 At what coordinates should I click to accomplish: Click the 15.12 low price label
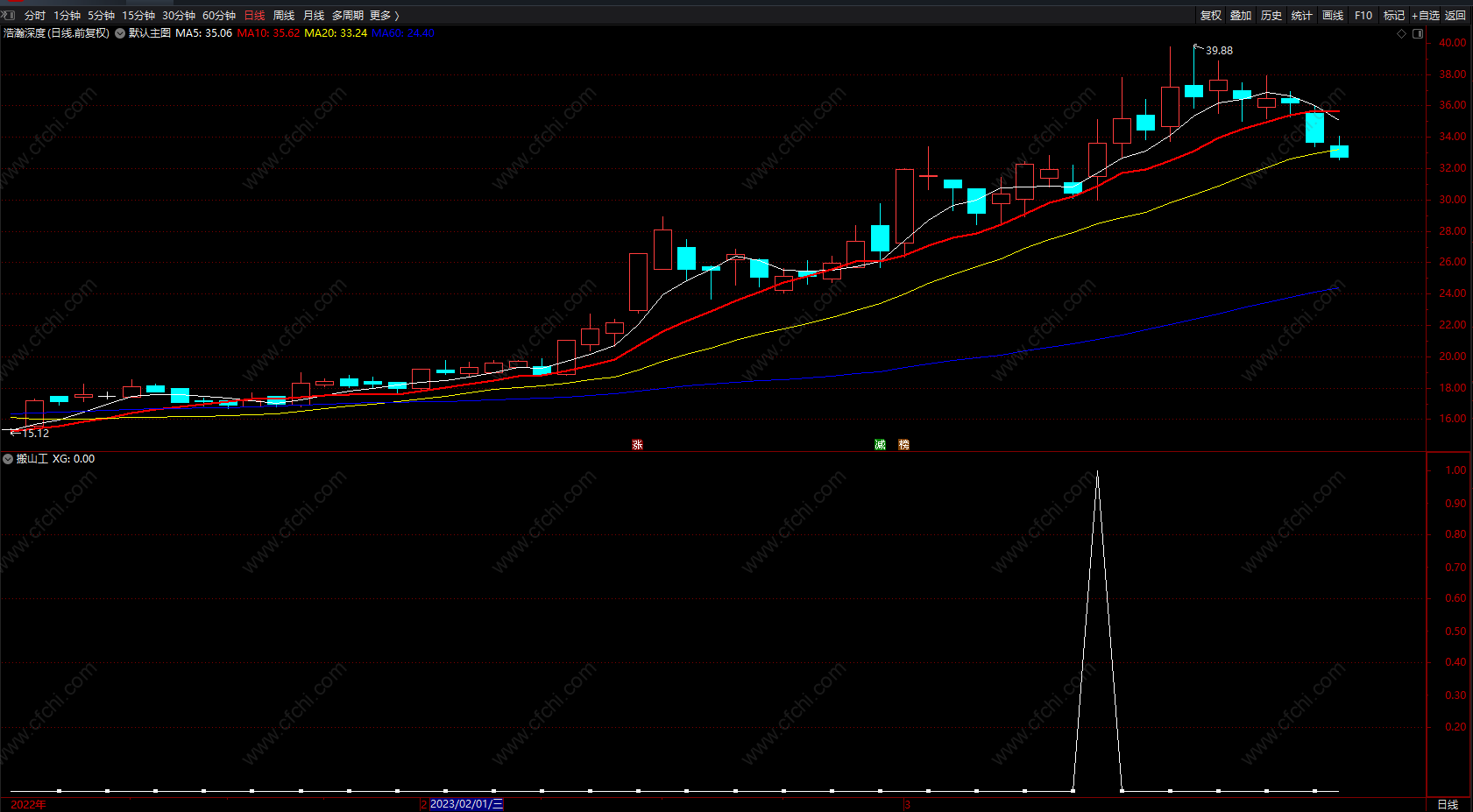click(x=35, y=434)
